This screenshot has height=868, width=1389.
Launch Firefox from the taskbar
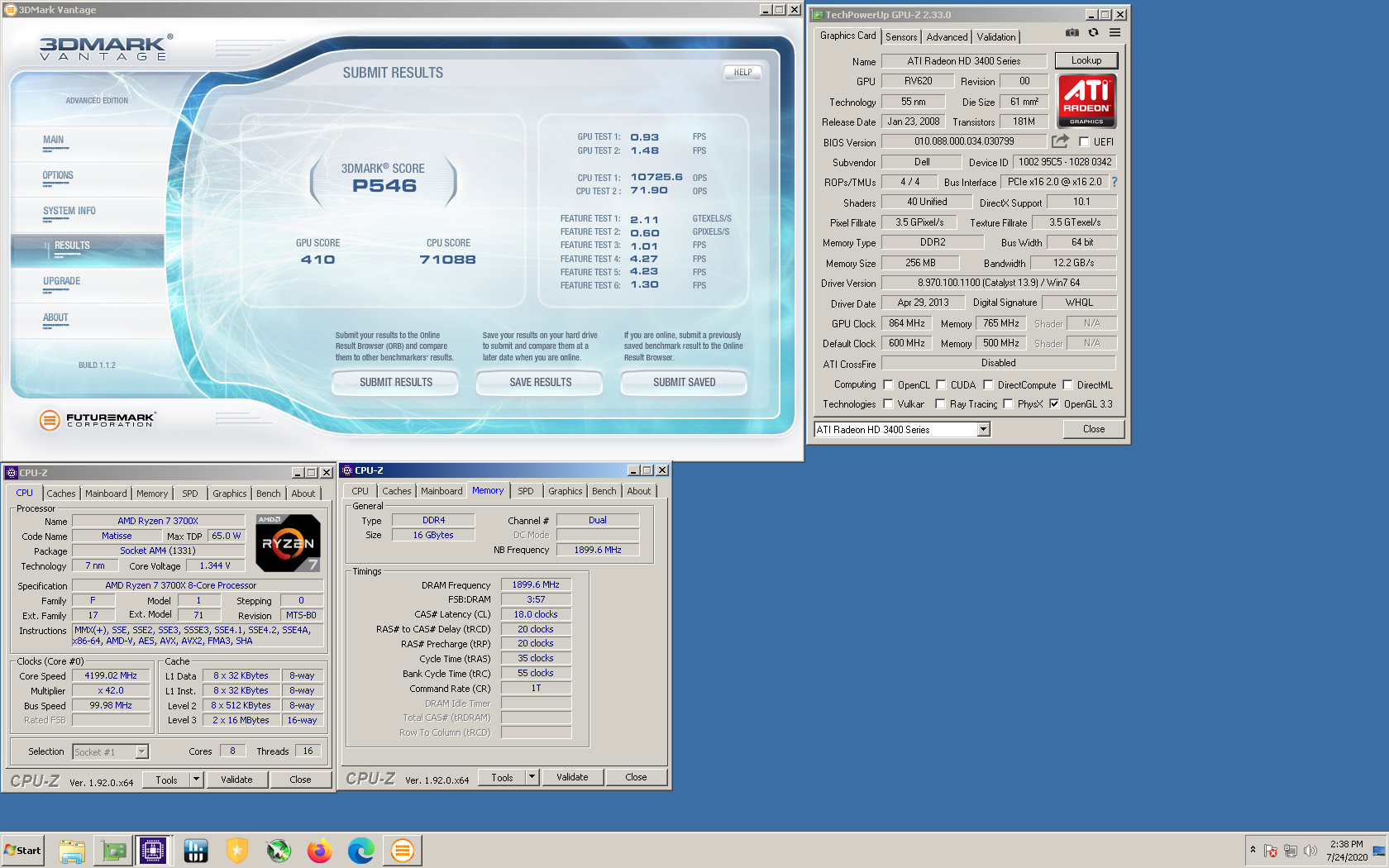(319, 850)
